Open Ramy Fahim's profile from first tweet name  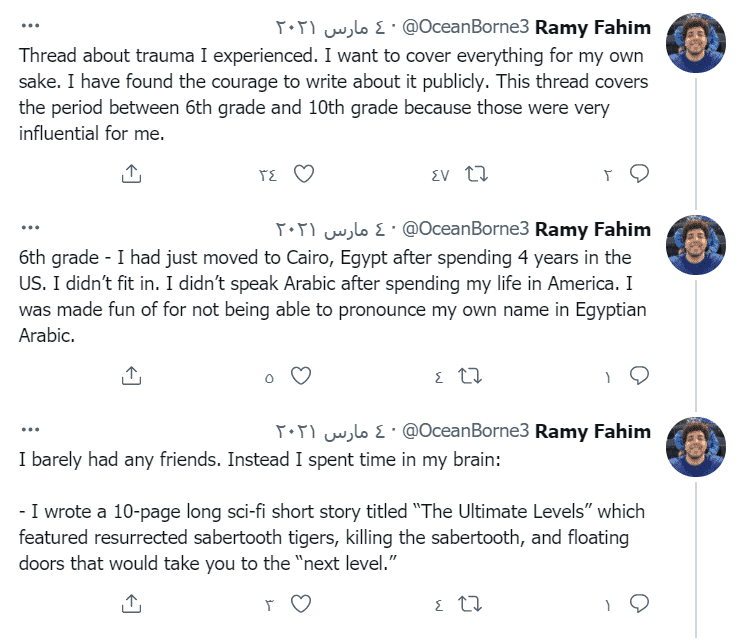tap(593, 27)
